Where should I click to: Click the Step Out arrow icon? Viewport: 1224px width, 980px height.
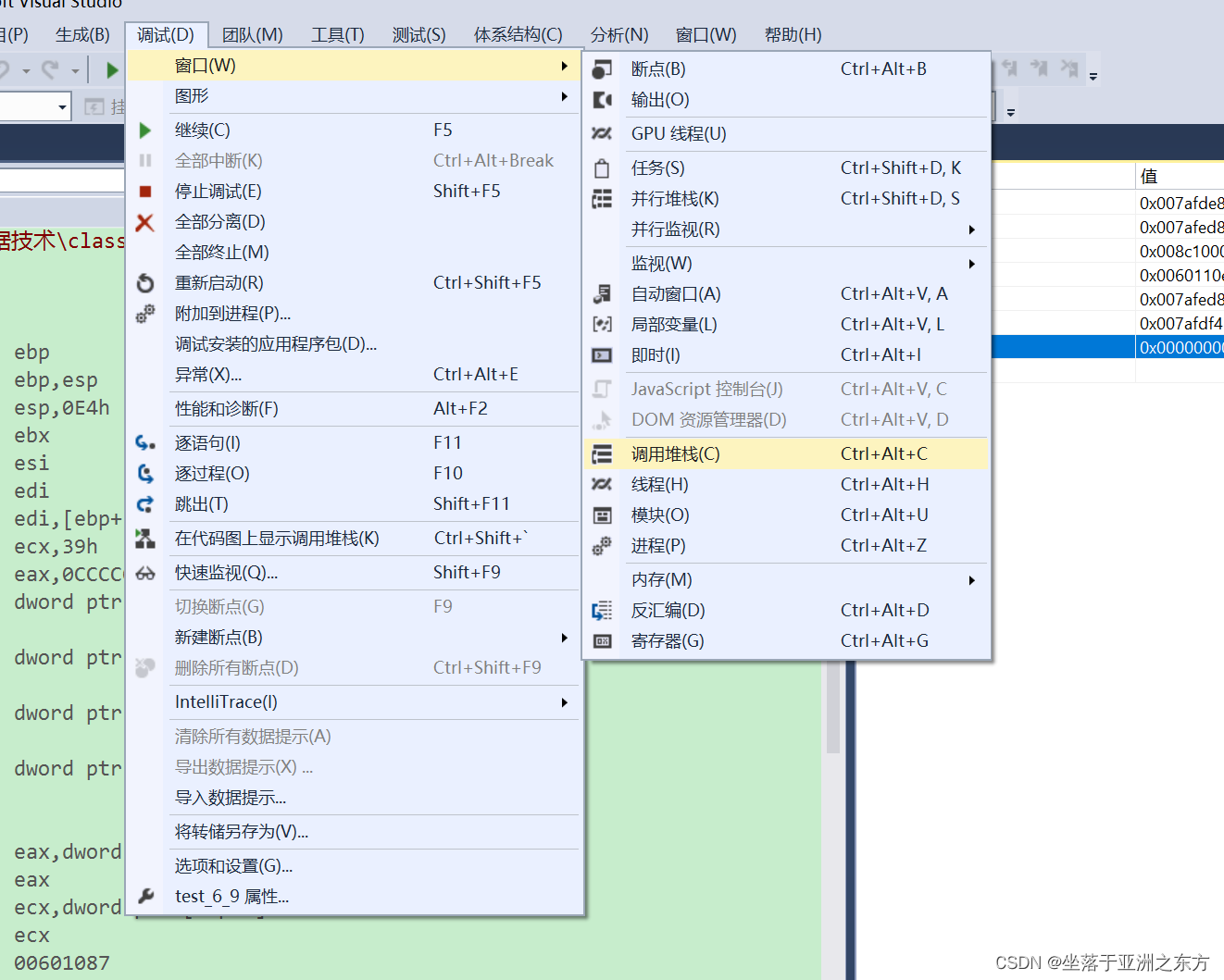coord(144,504)
